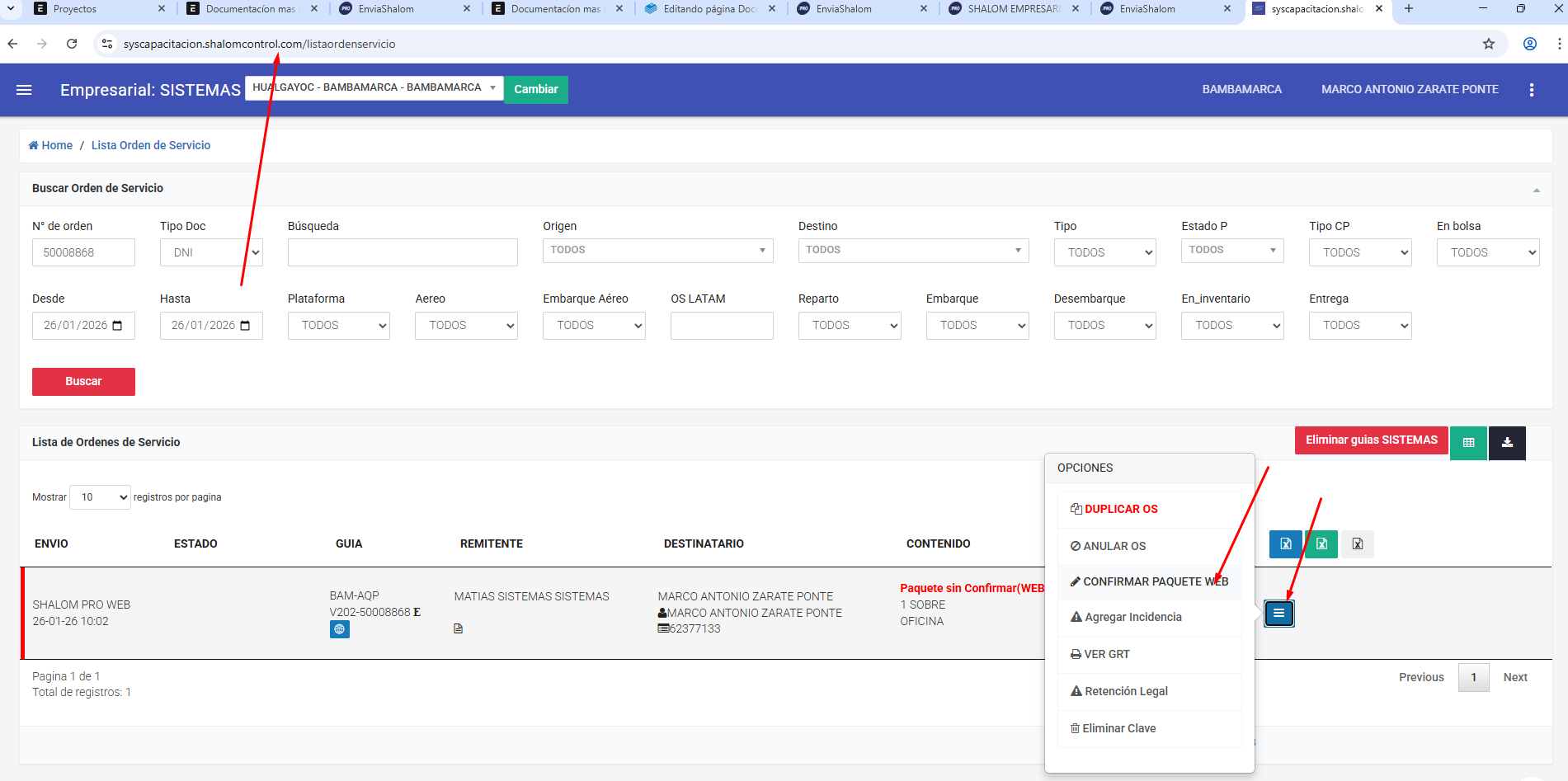Screen dimensions: 1568x781
Task: Select CONFIRMAR PAQUETE WEB option
Action: [1149, 581]
